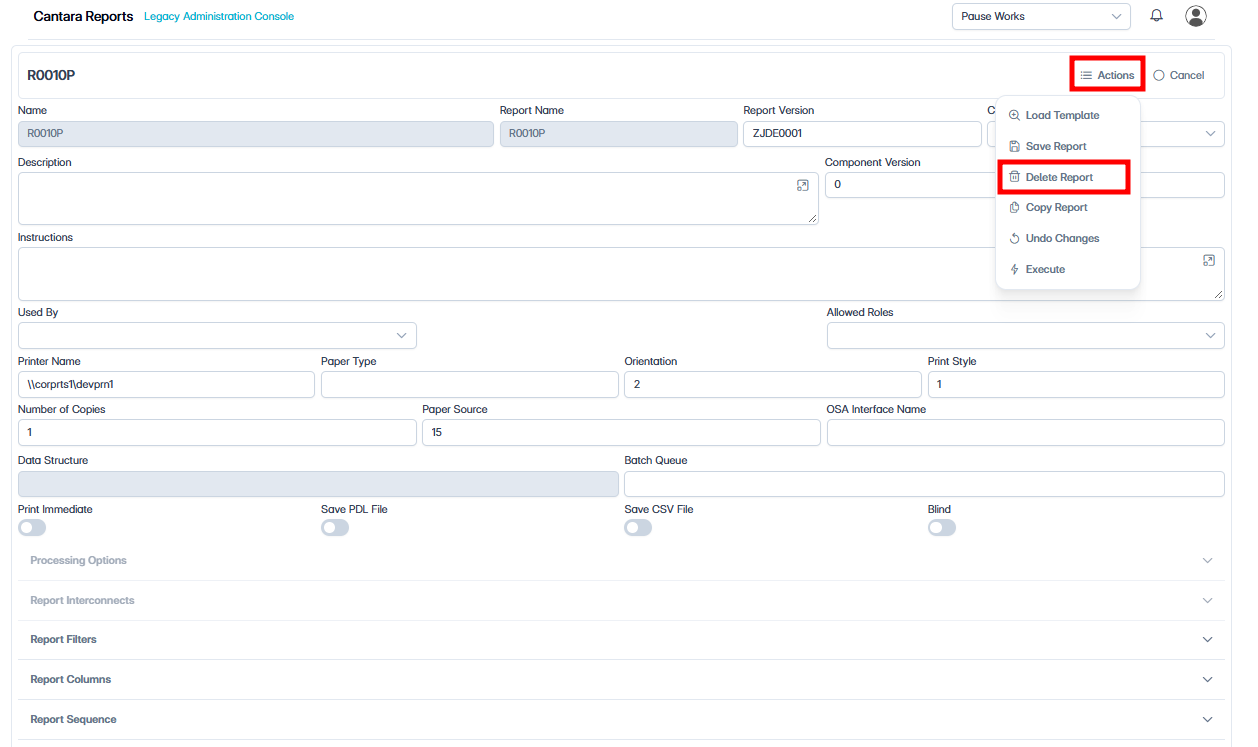Expand the Report Filters section
Viewport: 1258px width, 747px height.
coord(621,639)
